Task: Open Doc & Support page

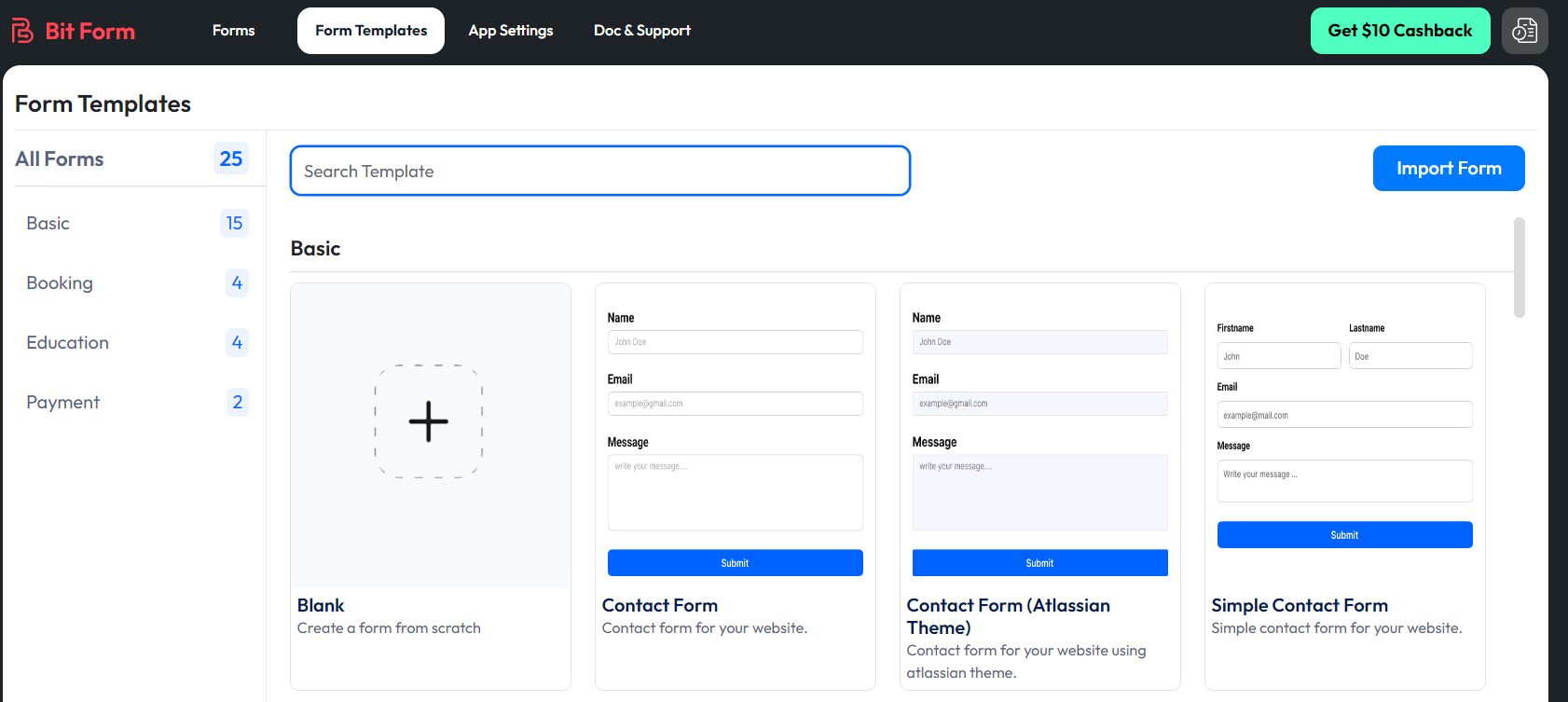Action: tap(641, 31)
